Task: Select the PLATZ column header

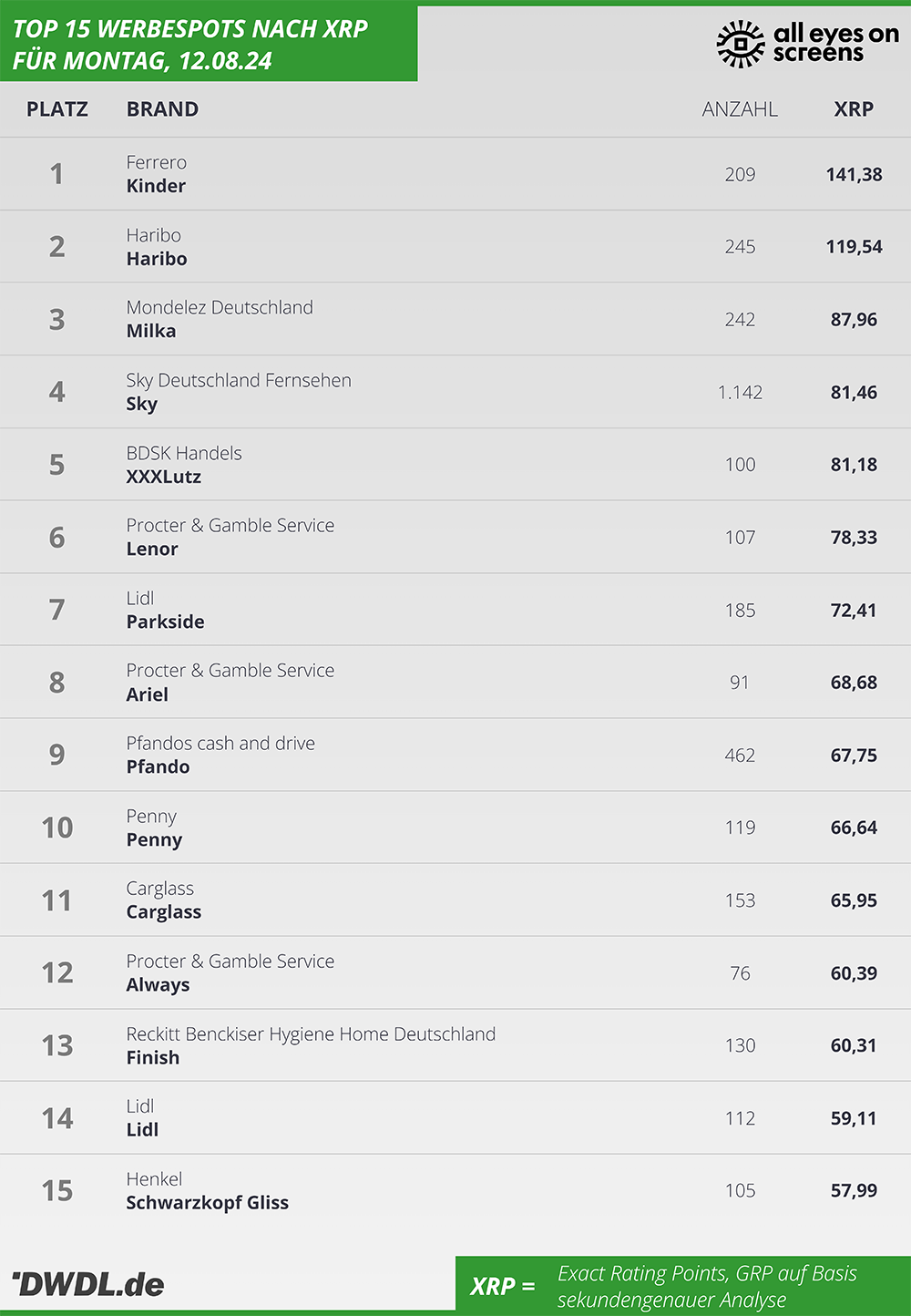Action: pyautogui.click(x=57, y=109)
